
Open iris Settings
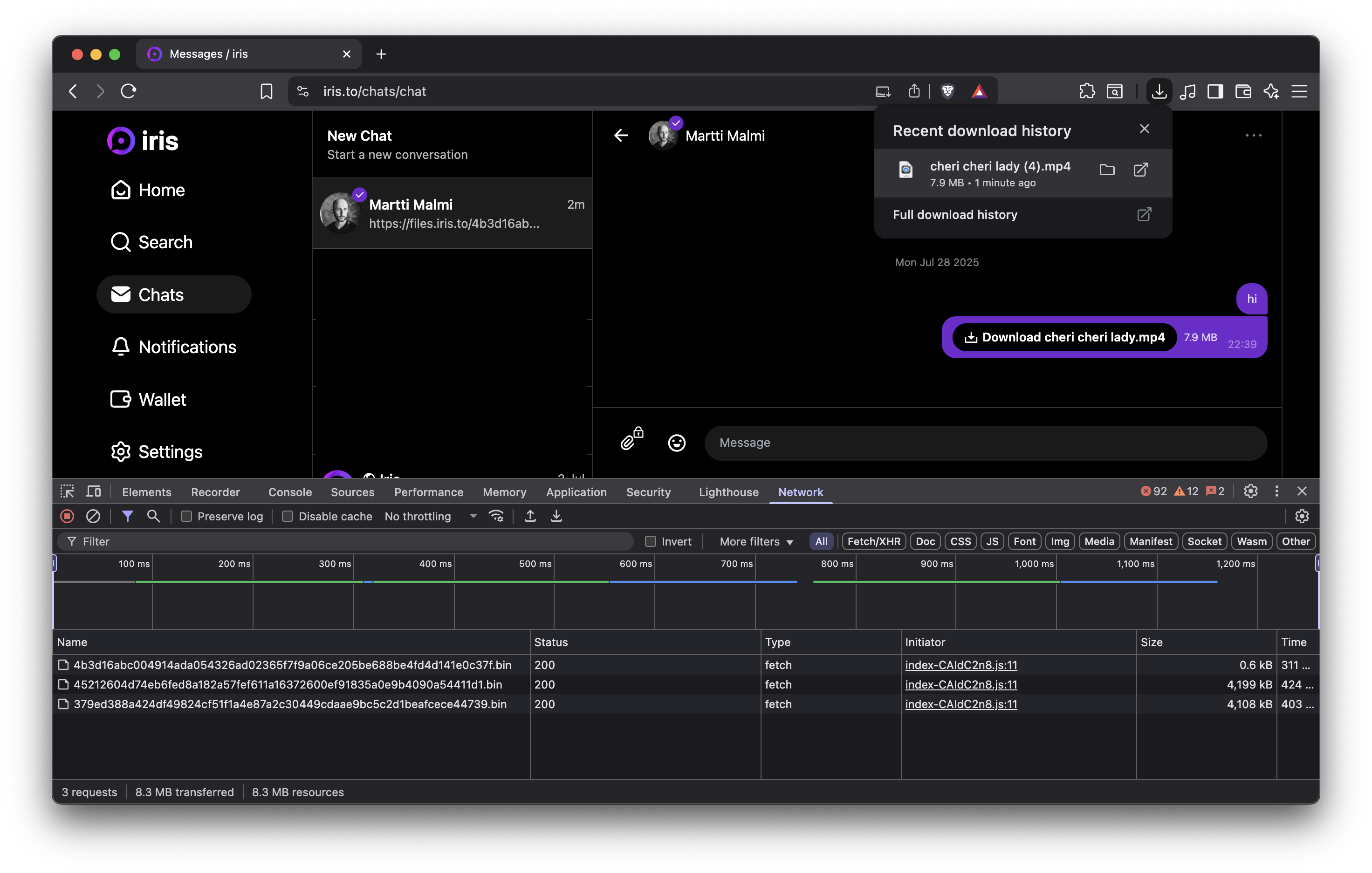pos(157,451)
